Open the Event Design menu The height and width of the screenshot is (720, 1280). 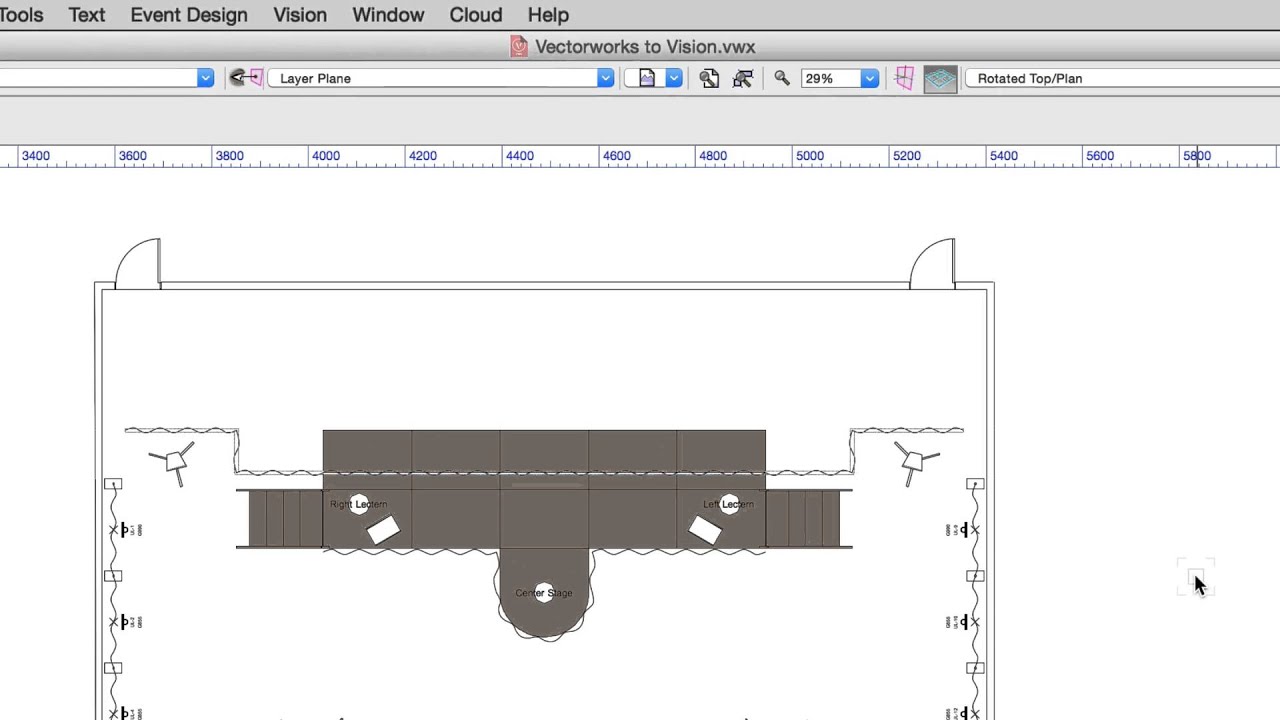pyautogui.click(x=189, y=15)
